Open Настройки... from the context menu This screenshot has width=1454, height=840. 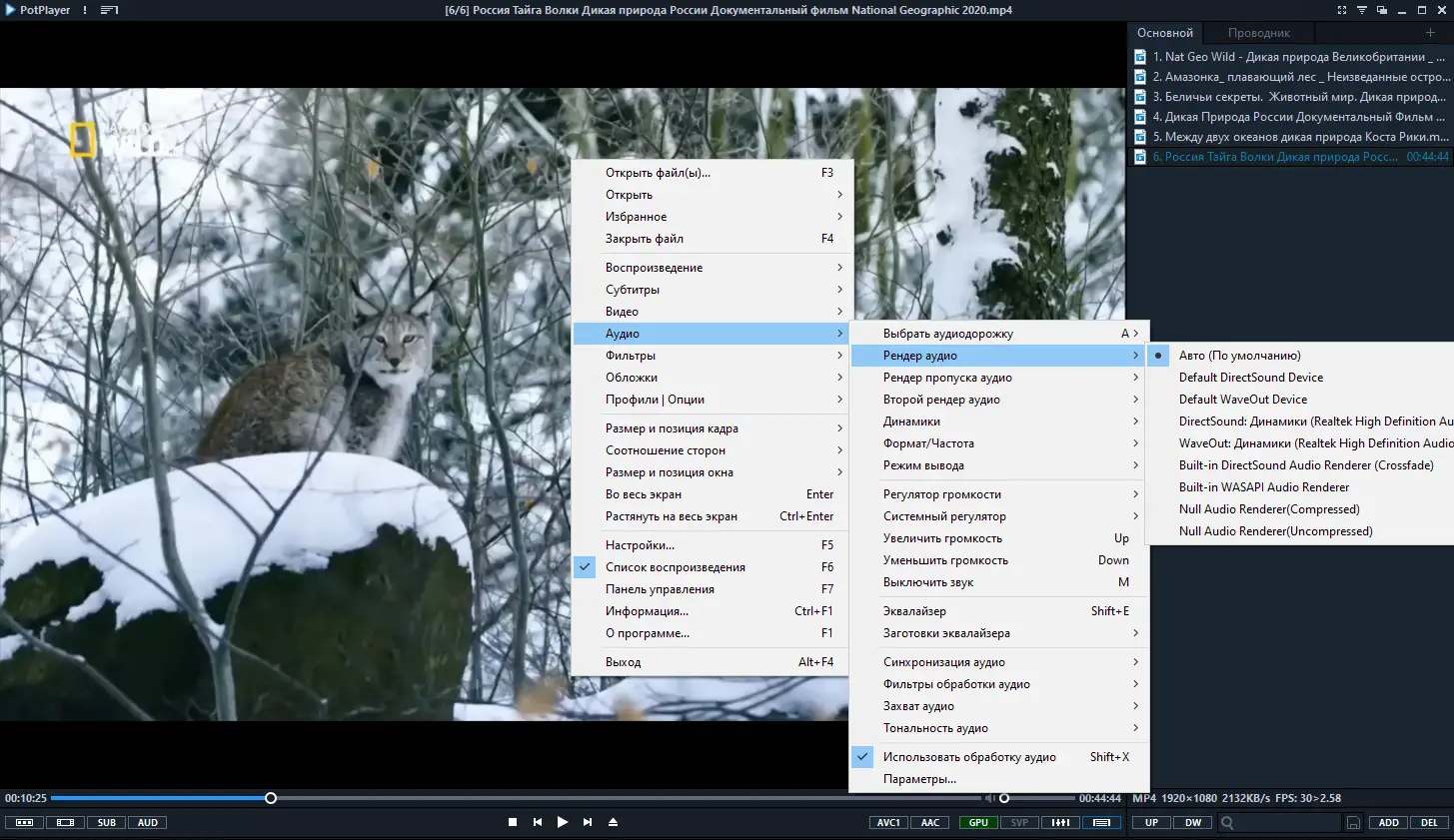(713, 545)
